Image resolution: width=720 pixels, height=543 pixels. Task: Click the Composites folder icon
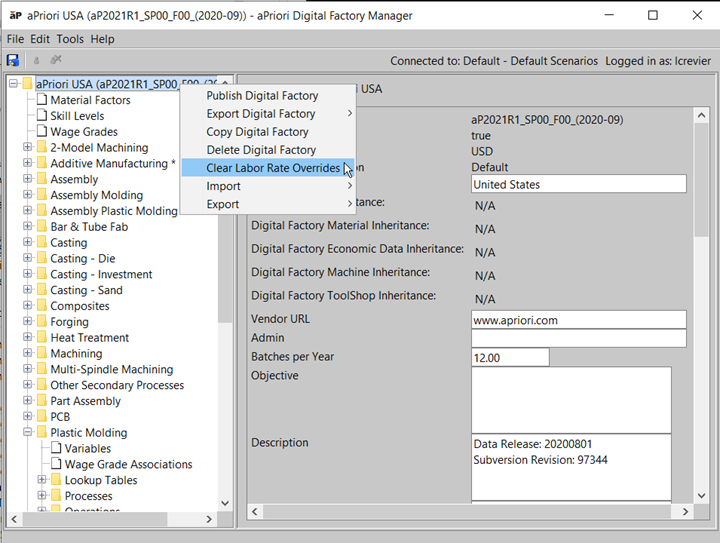[x=42, y=305]
